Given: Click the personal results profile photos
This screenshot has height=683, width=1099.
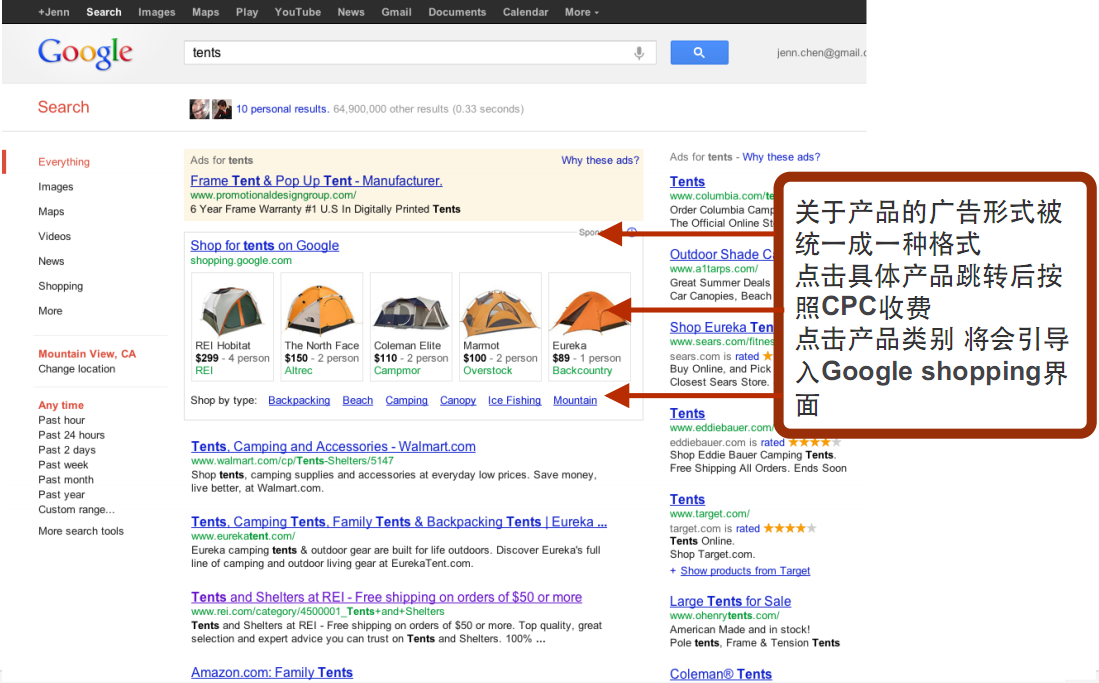Looking at the screenshot, I should (210, 109).
